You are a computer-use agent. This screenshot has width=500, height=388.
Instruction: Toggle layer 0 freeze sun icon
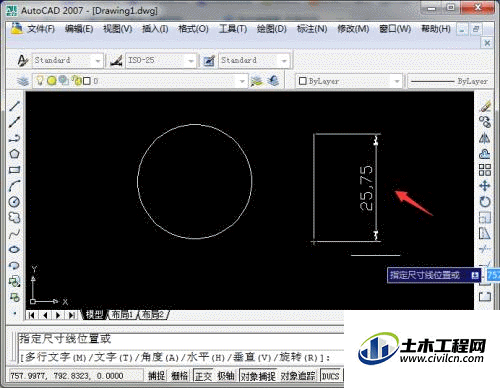click(51, 81)
